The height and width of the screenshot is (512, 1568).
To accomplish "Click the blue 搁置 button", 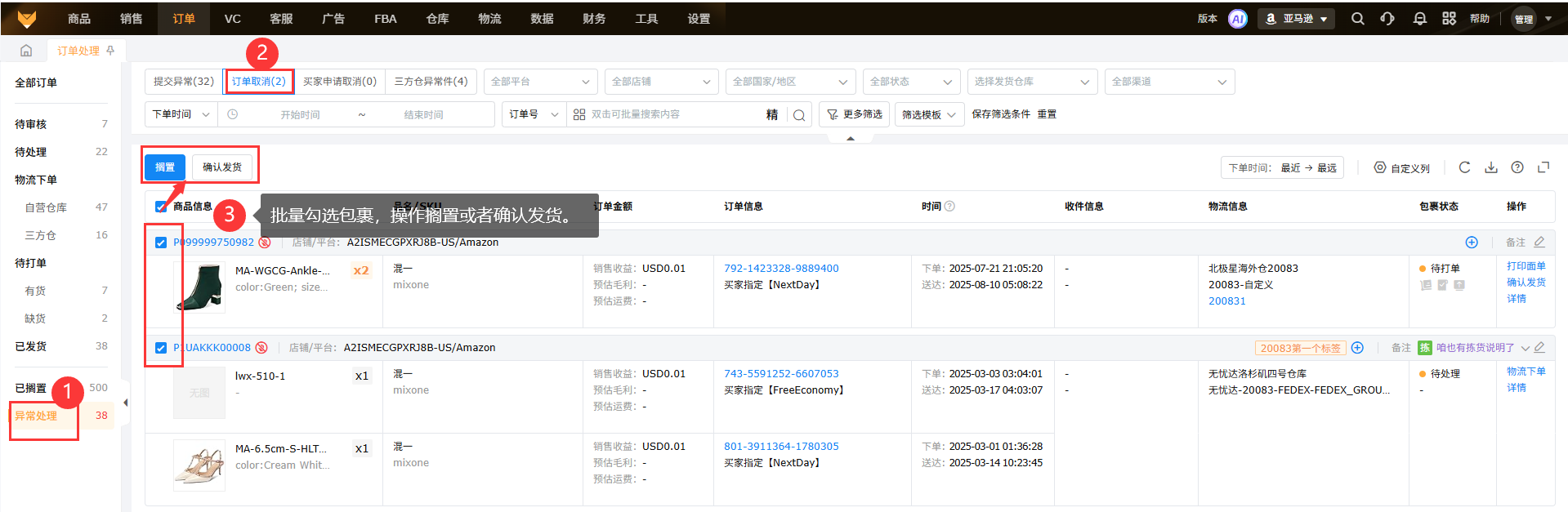I will (165, 167).
